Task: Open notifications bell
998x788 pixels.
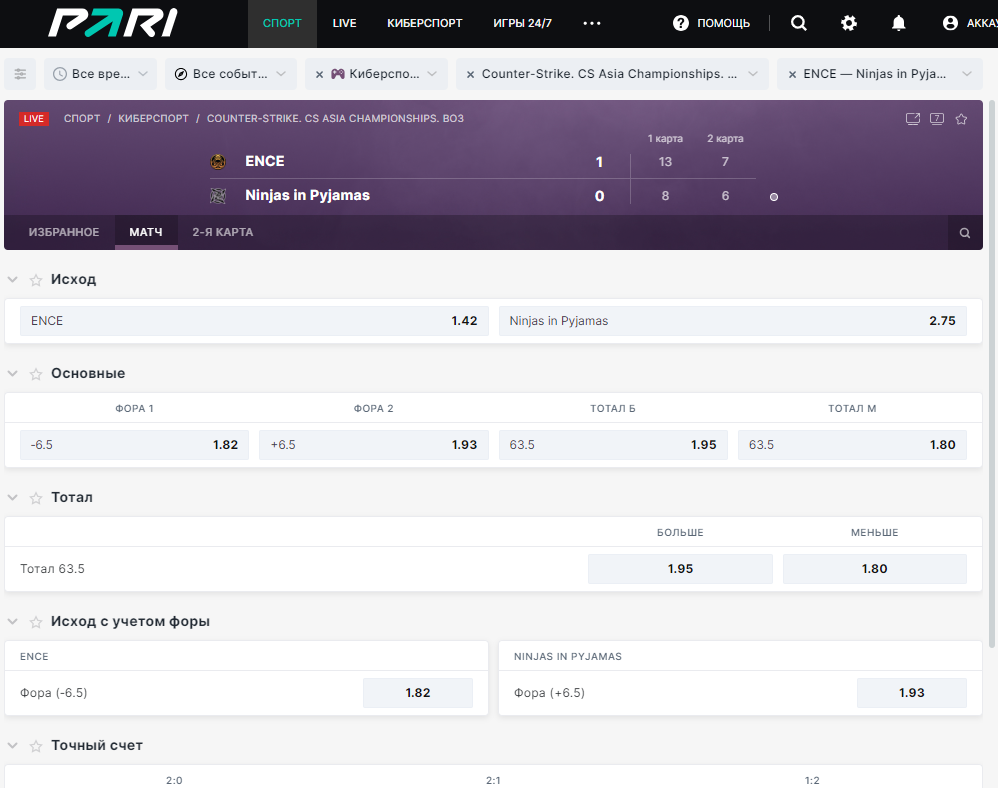Action: click(898, 24)
